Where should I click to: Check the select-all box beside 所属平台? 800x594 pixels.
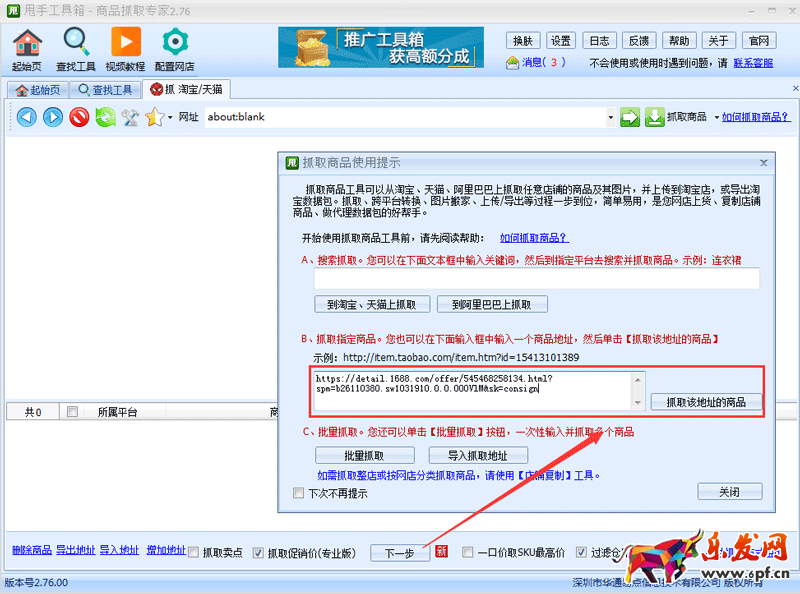pos(72,411)
